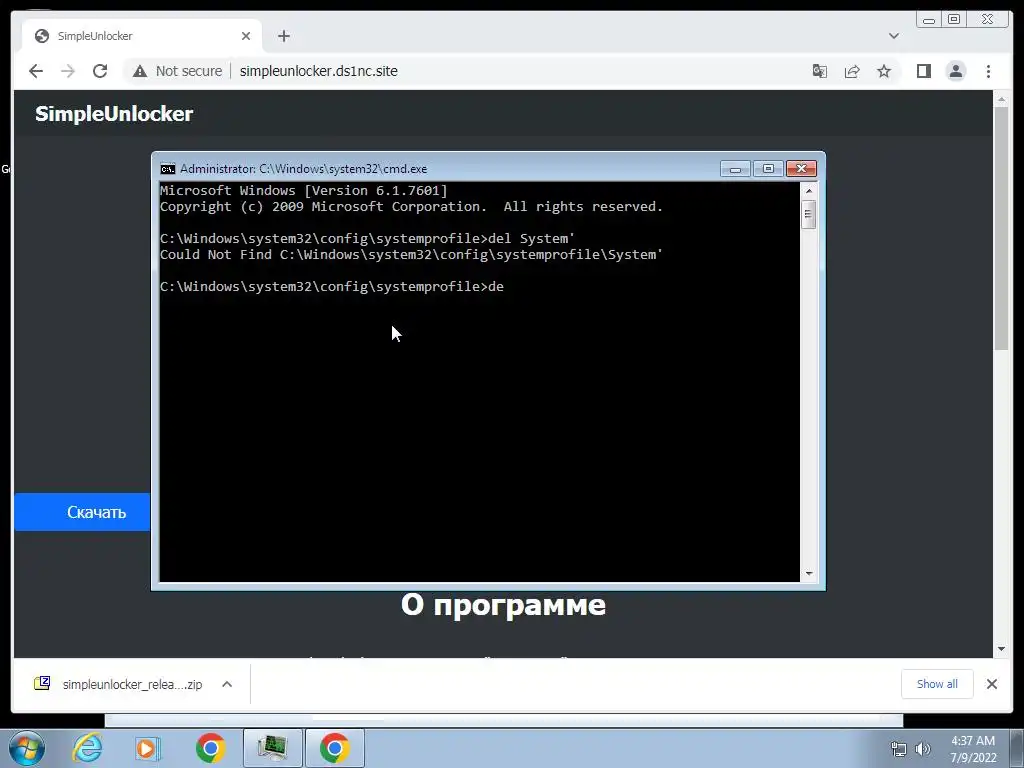Click the Скачать download button
The image size is (1024, 768).
(82, 512)
